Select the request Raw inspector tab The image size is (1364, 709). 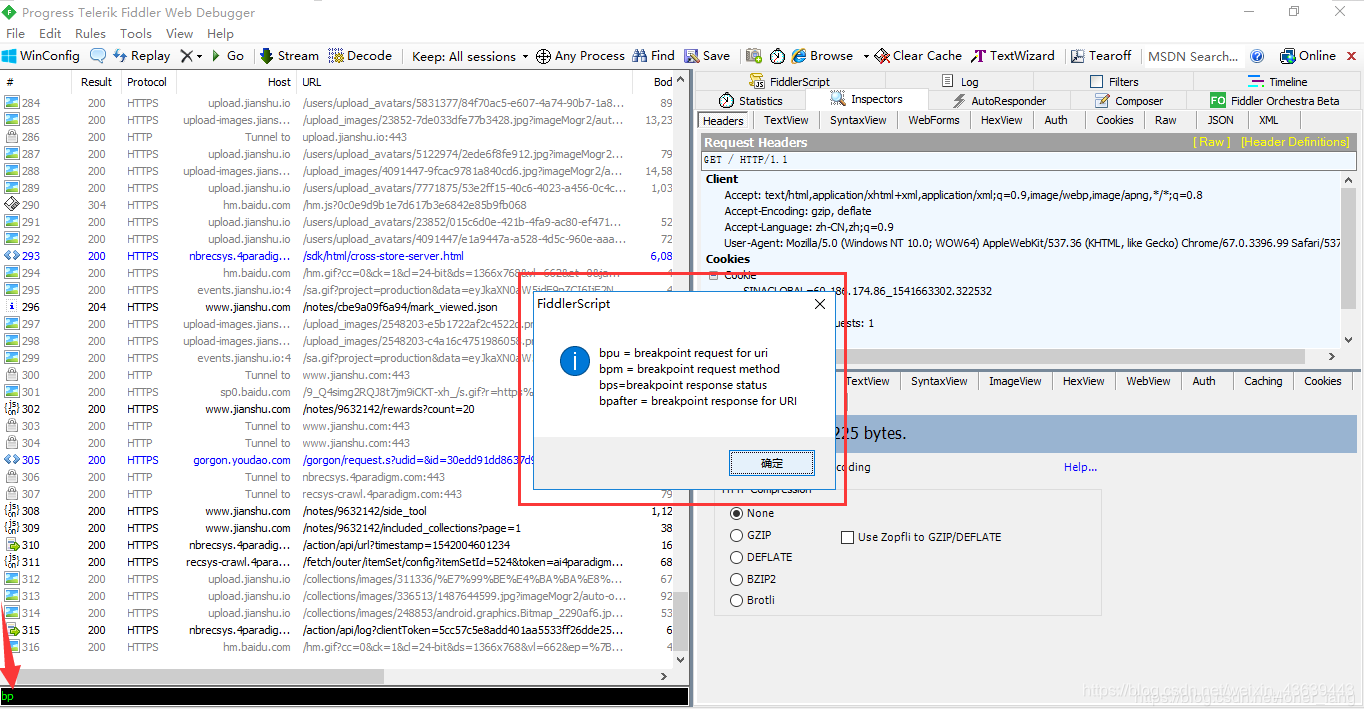pyautogui.click(x=1166, y=120)
